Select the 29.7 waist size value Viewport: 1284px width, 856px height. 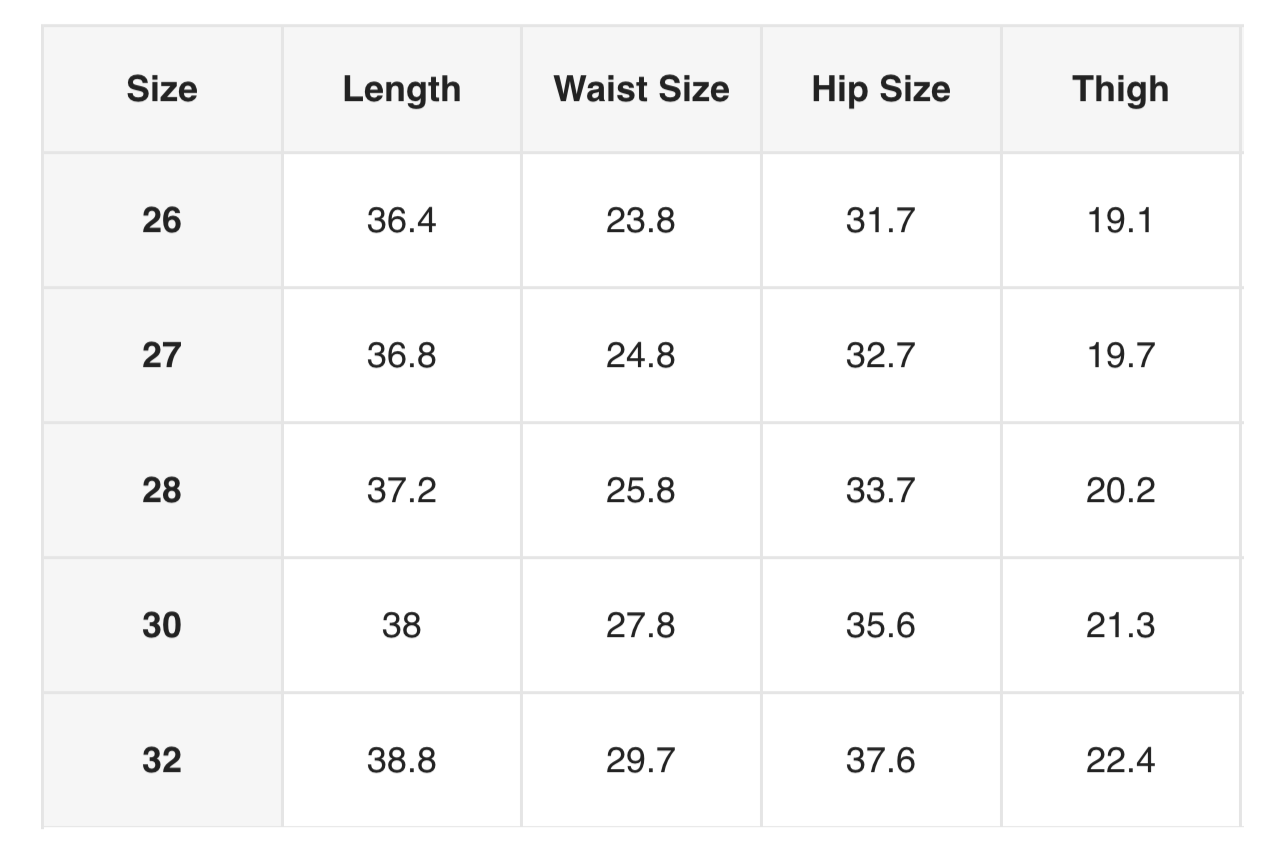[x=641, y=760]
